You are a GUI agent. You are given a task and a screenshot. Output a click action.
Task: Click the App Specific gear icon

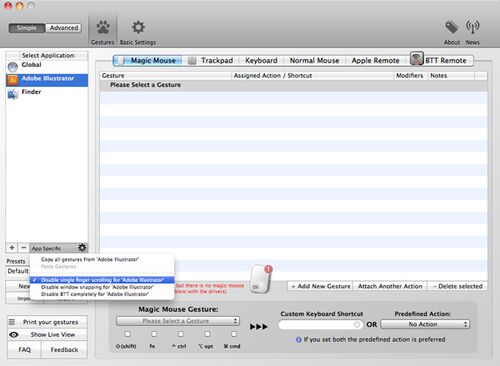coord(82,248)
